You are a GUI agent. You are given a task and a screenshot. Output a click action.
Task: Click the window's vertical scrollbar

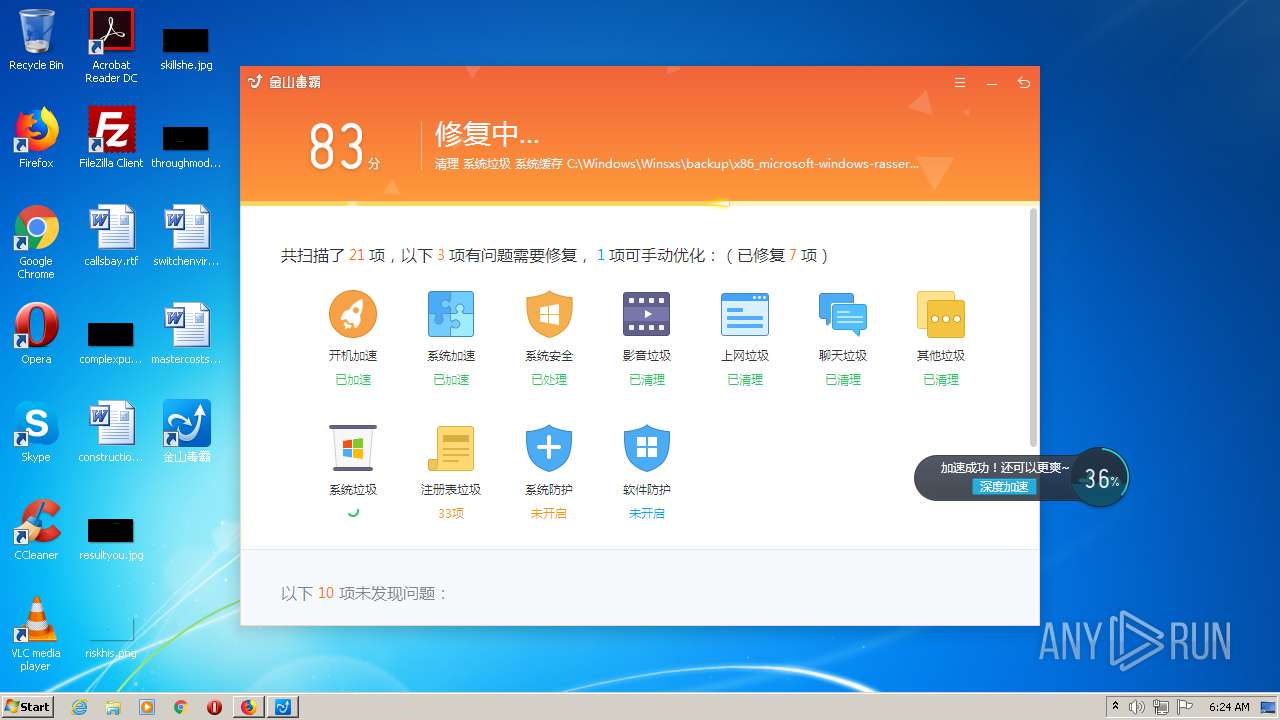coord(1033,327)
